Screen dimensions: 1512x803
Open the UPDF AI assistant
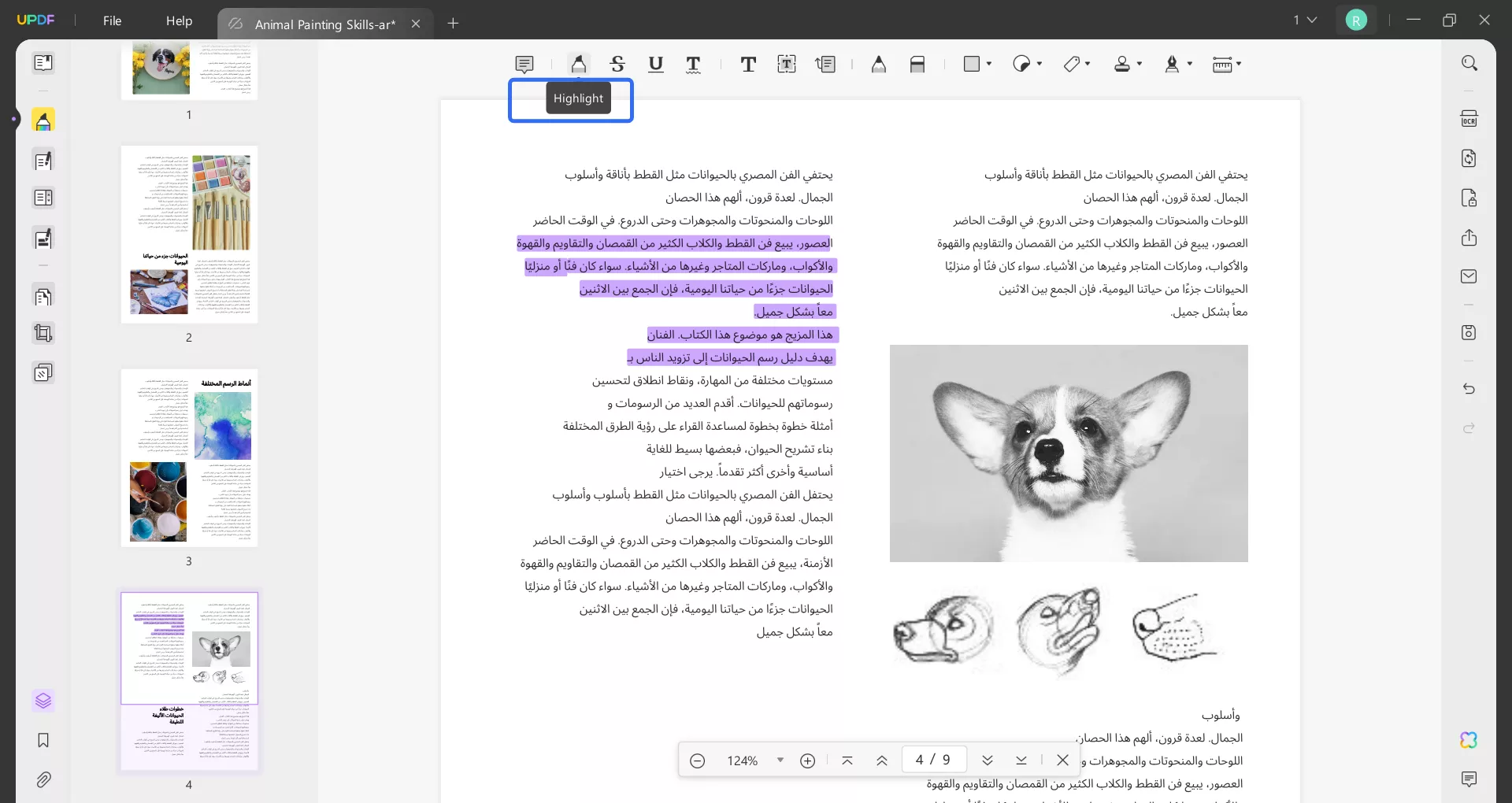coord(1469,740)
